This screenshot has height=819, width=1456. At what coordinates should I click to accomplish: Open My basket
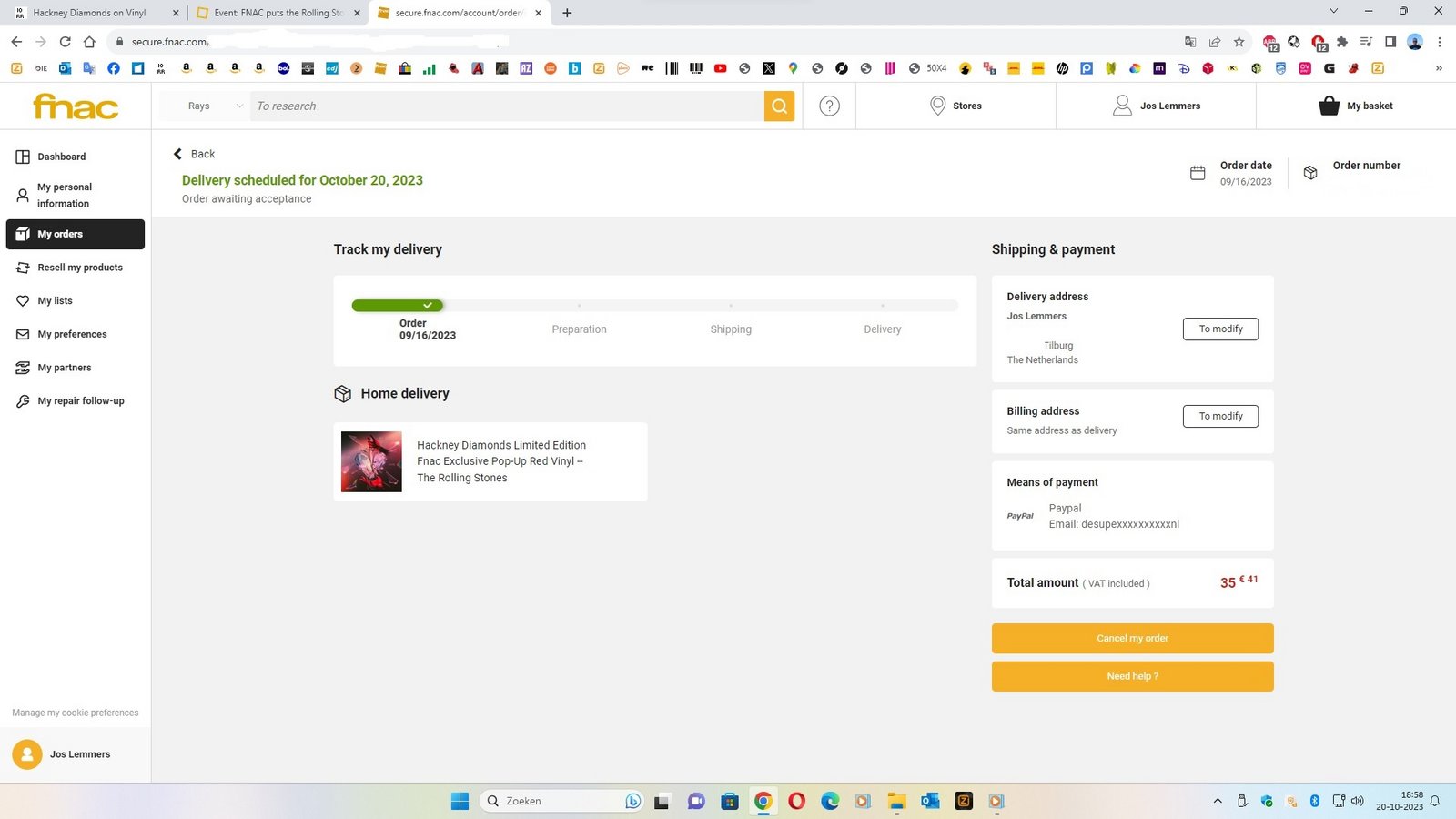point(1356,106)
